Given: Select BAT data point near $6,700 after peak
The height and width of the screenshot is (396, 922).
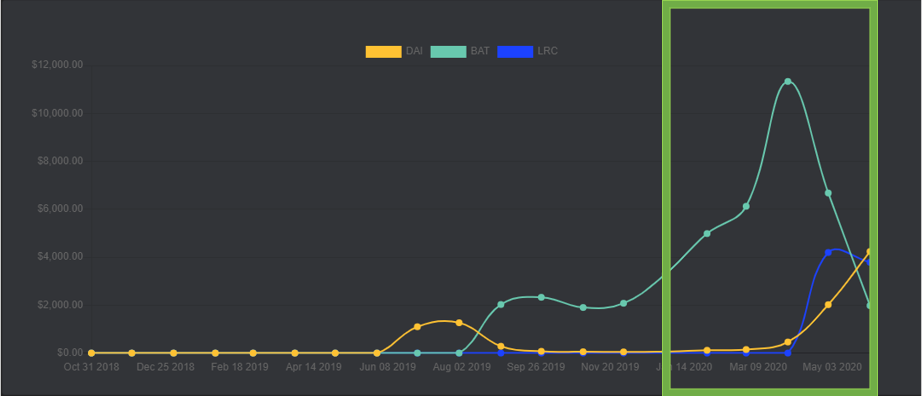Looking at the screenshot, I should point(828,193).
